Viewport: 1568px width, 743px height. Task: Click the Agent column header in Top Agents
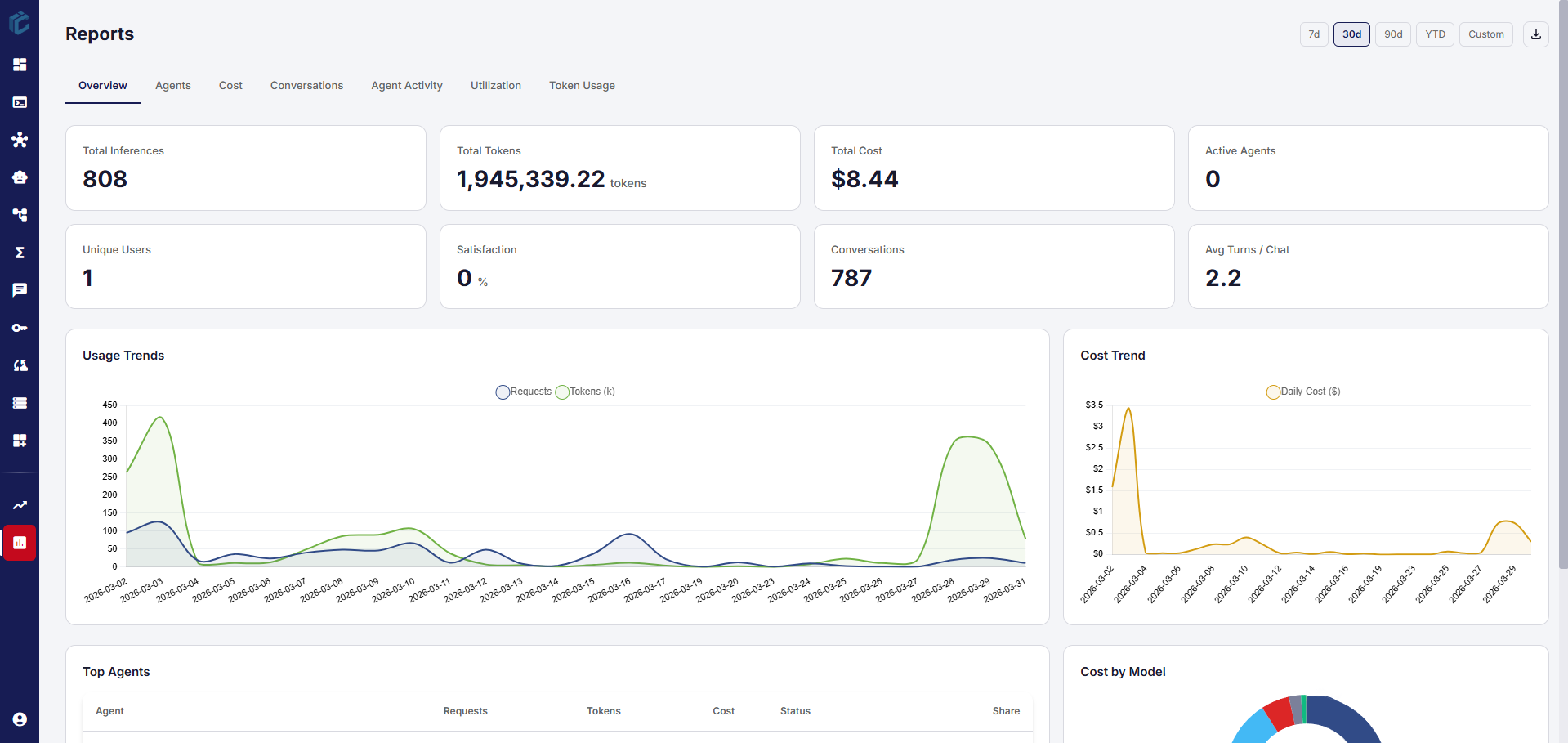109,711
